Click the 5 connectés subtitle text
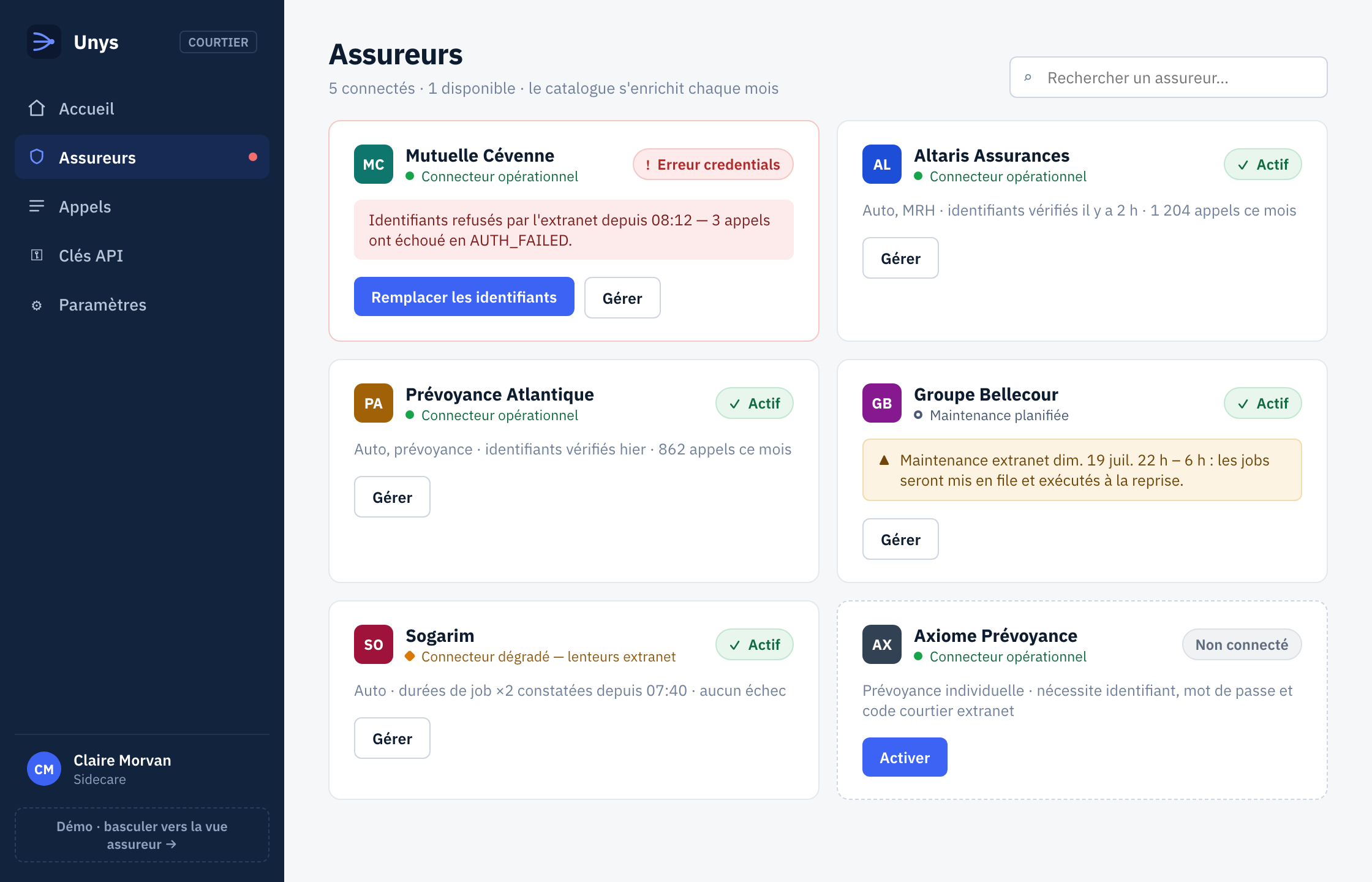 point(554,88)
